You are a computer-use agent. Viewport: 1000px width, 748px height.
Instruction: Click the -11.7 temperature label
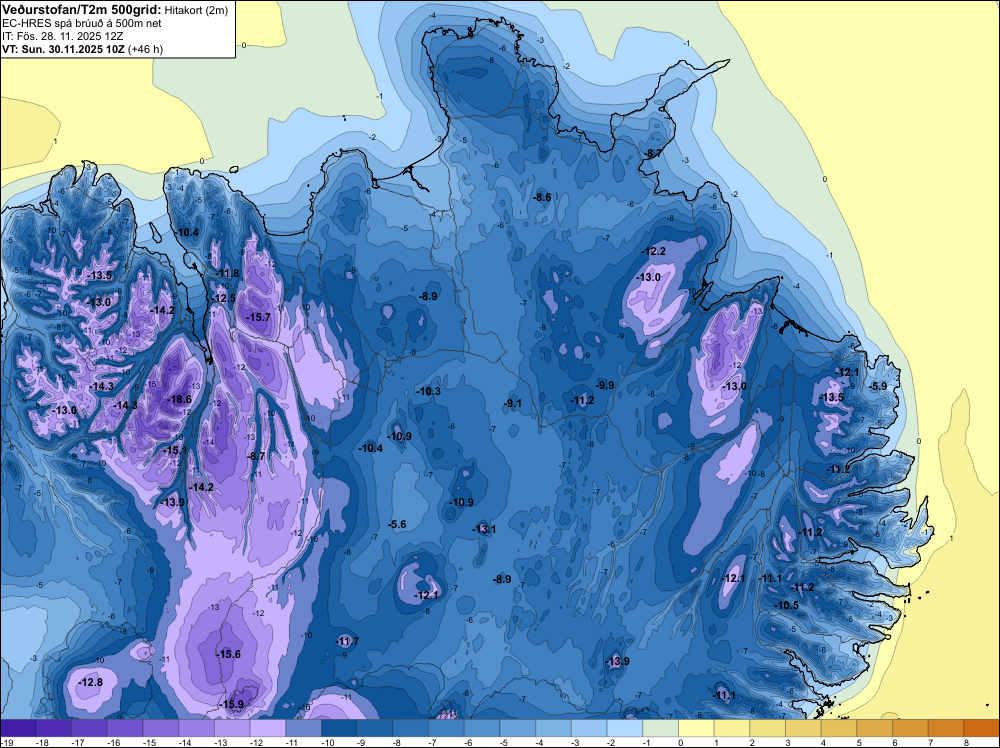347,641
